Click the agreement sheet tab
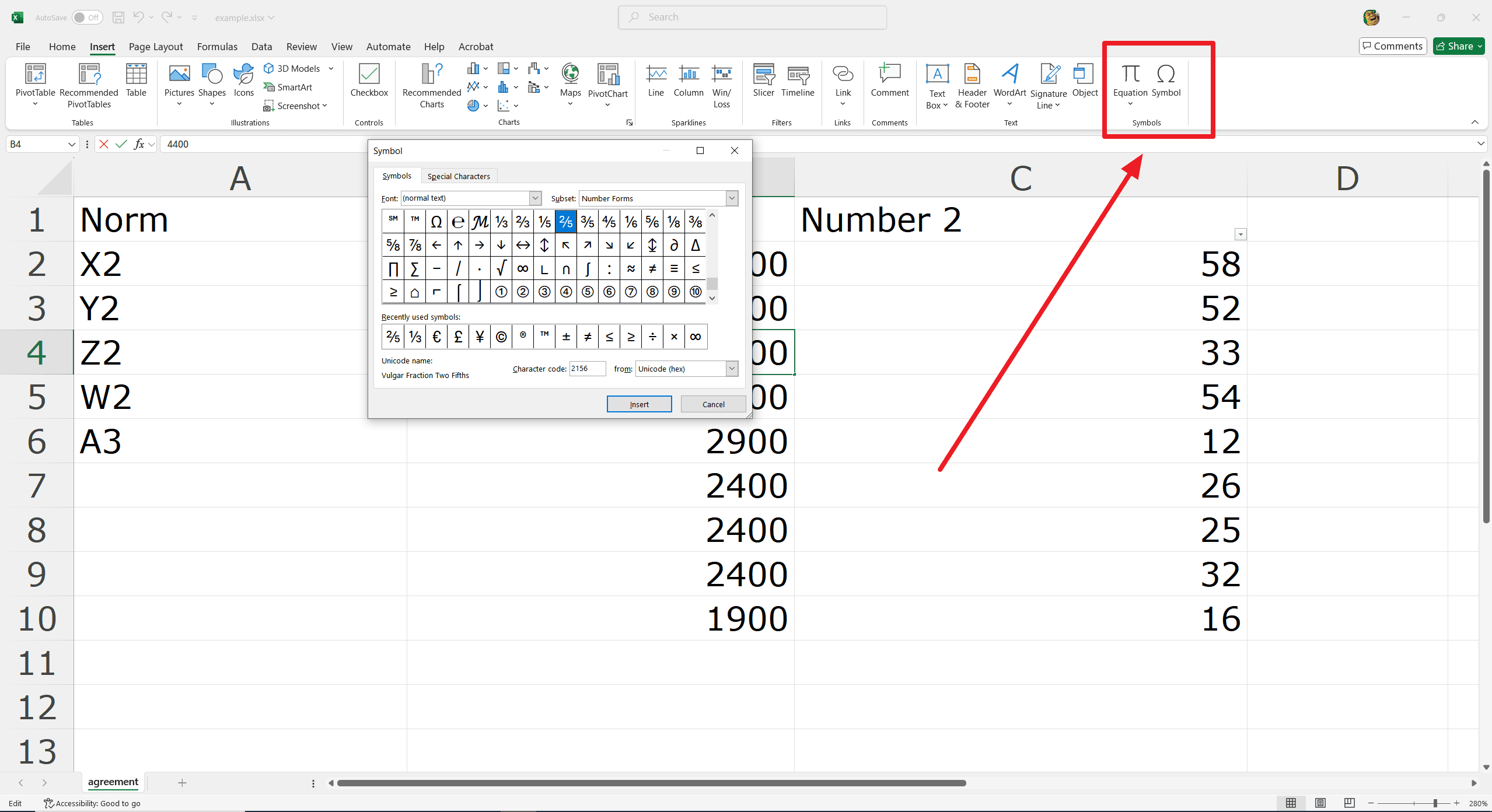Image resolution: width=1492 pixels, height=812 pixels. [113, 782]
